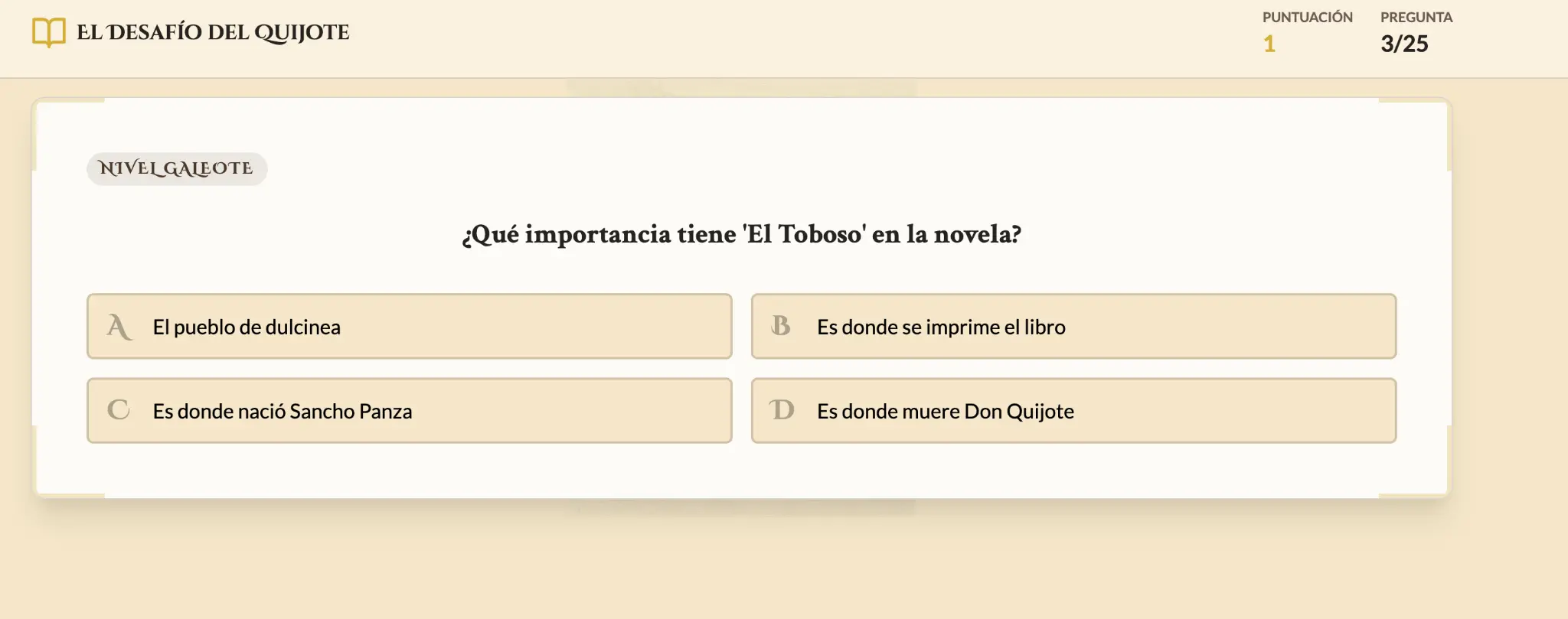The image size is (1568, 619).
Task: Open the PREGUNTA counter details
Action: [x=1416, y=31]
